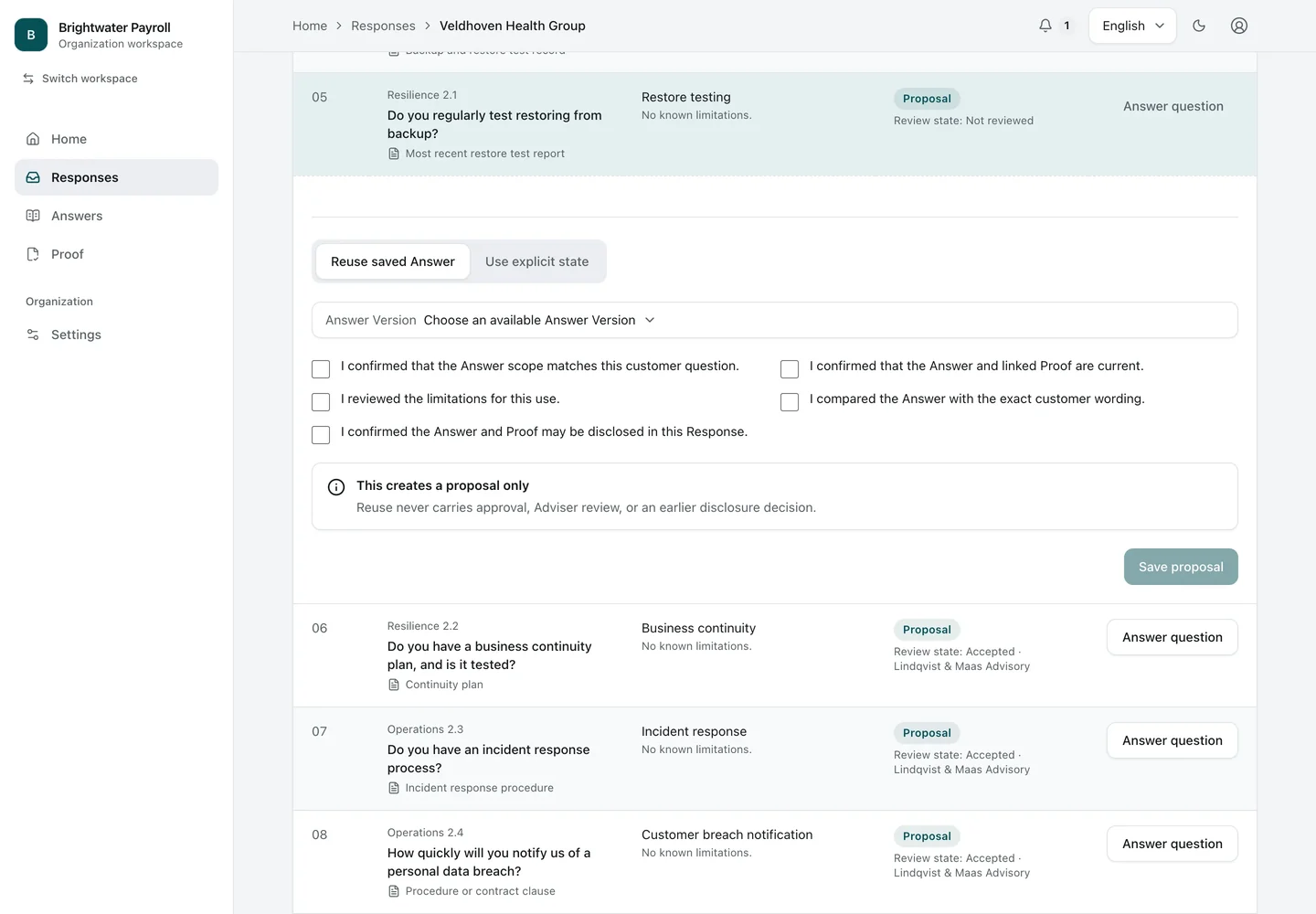Click the Settings sliders icon in sidebar
1316x914 pixels.
33,335
